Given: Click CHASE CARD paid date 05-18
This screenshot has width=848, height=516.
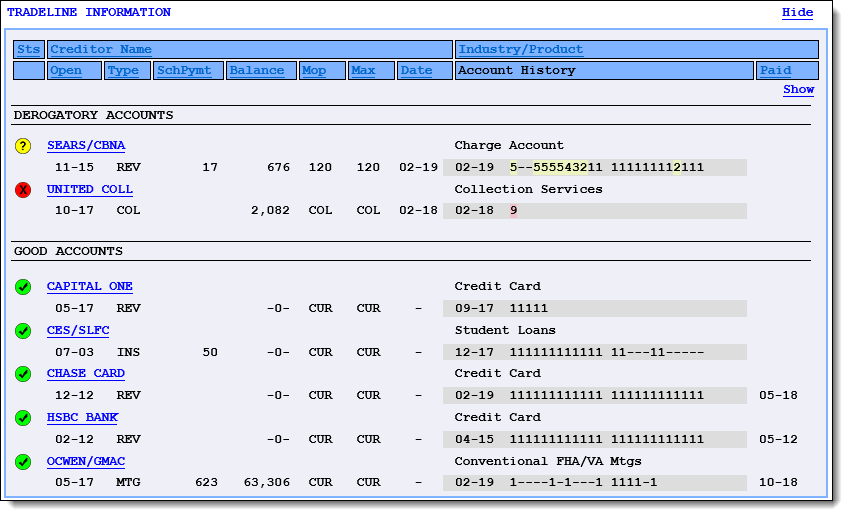Looking at the screenshot, I should [778, 395].
